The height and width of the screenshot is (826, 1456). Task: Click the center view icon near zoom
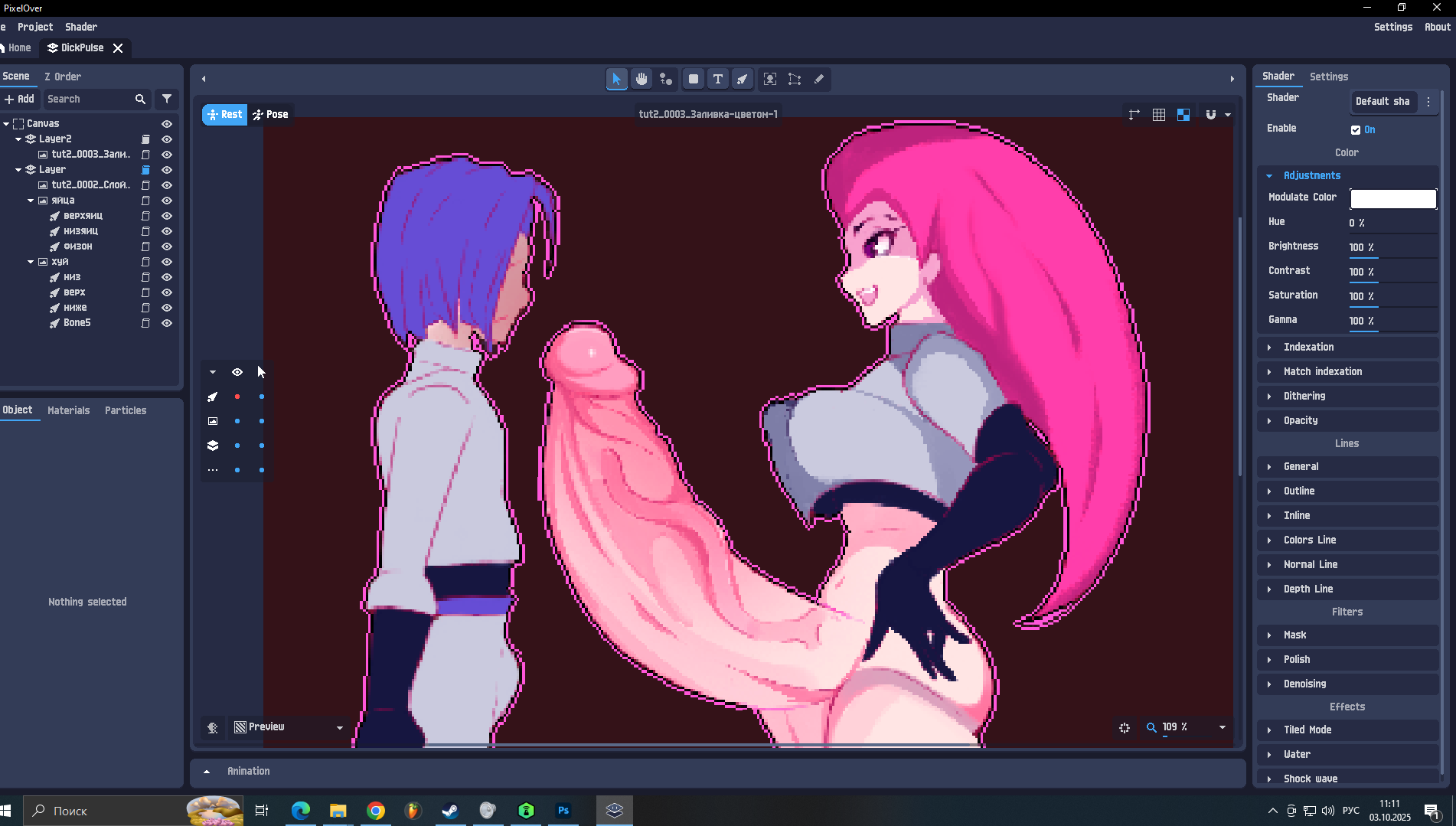1125,728
